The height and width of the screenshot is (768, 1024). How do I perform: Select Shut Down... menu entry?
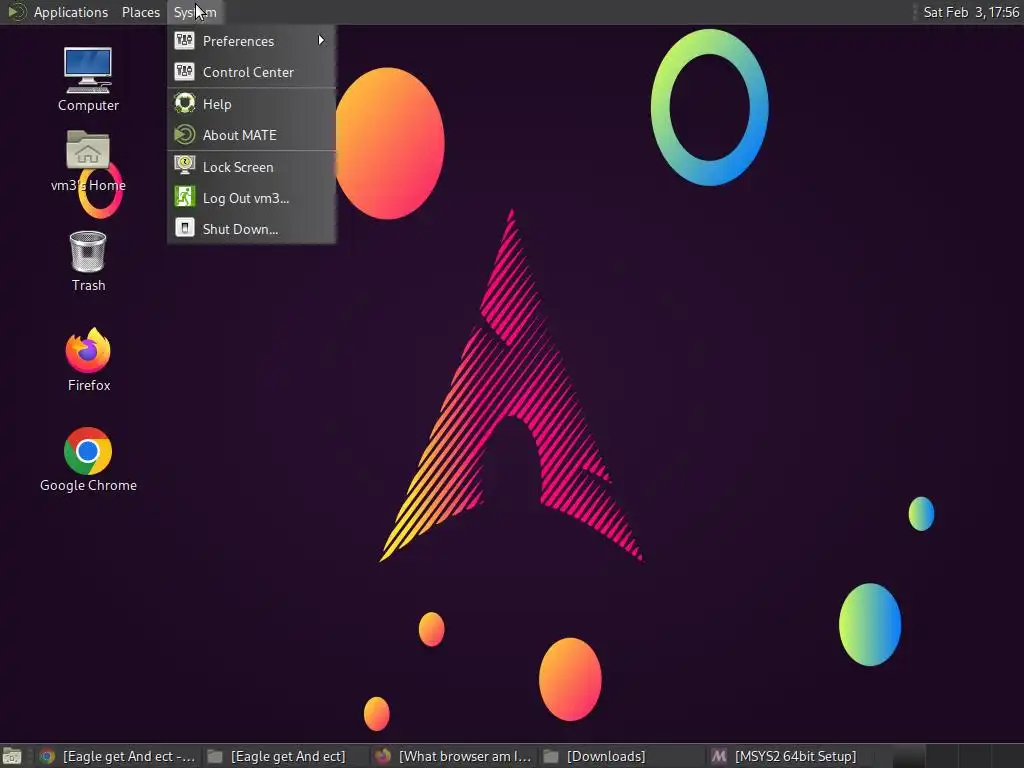(x=251, y=229)
